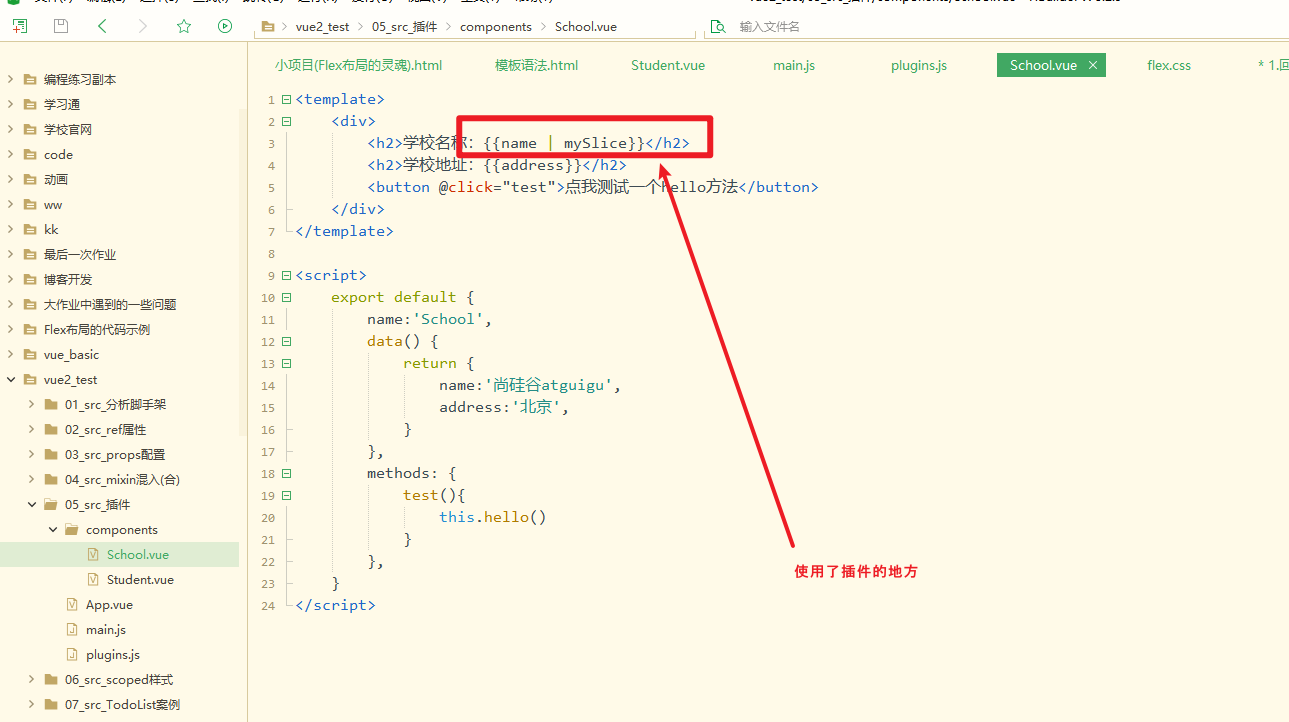
Task: Fold the div block on line 2
Action: point(287,122)
